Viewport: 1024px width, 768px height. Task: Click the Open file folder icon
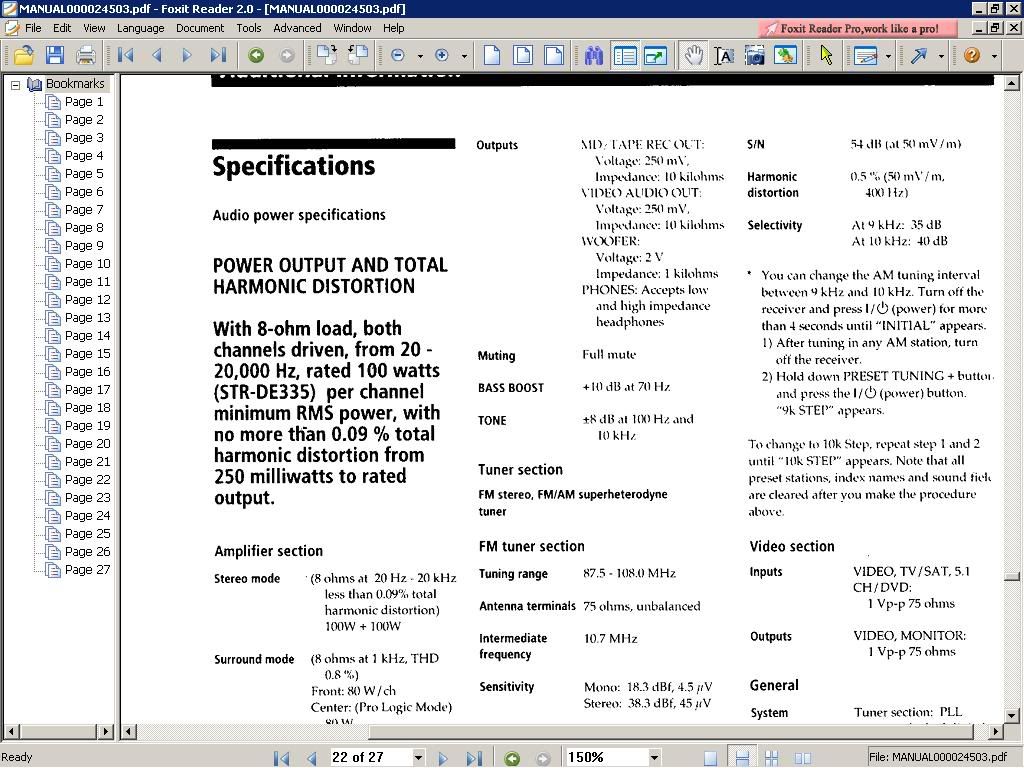coord(22,56)
